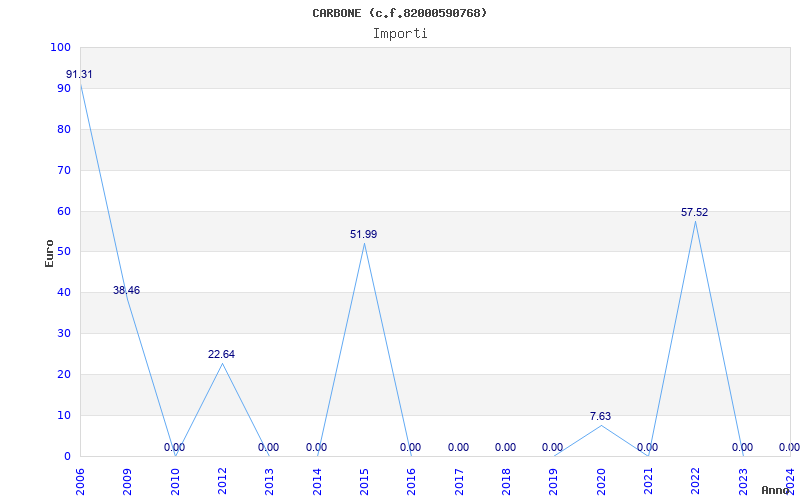Click the 0.00 data label for year 2016
800x500 pixels.
(x=410, y=447)
